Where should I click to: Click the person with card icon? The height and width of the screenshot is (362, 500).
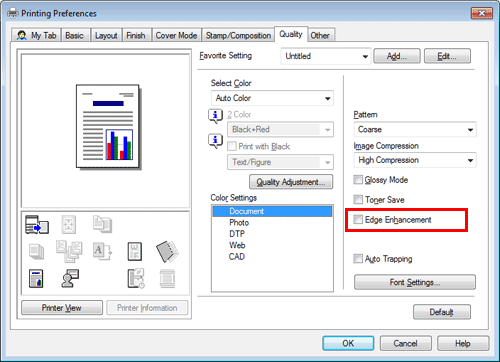70,278
